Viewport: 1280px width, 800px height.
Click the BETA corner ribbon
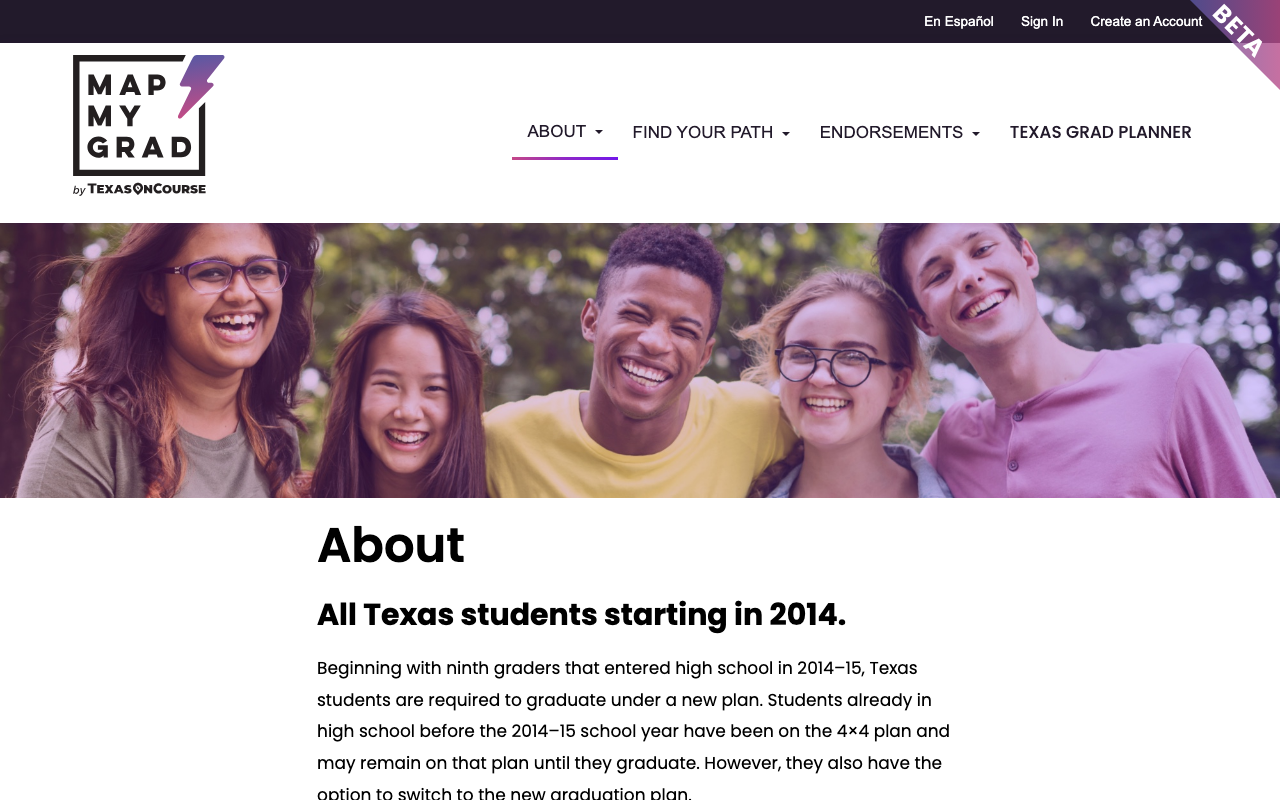1240,35
